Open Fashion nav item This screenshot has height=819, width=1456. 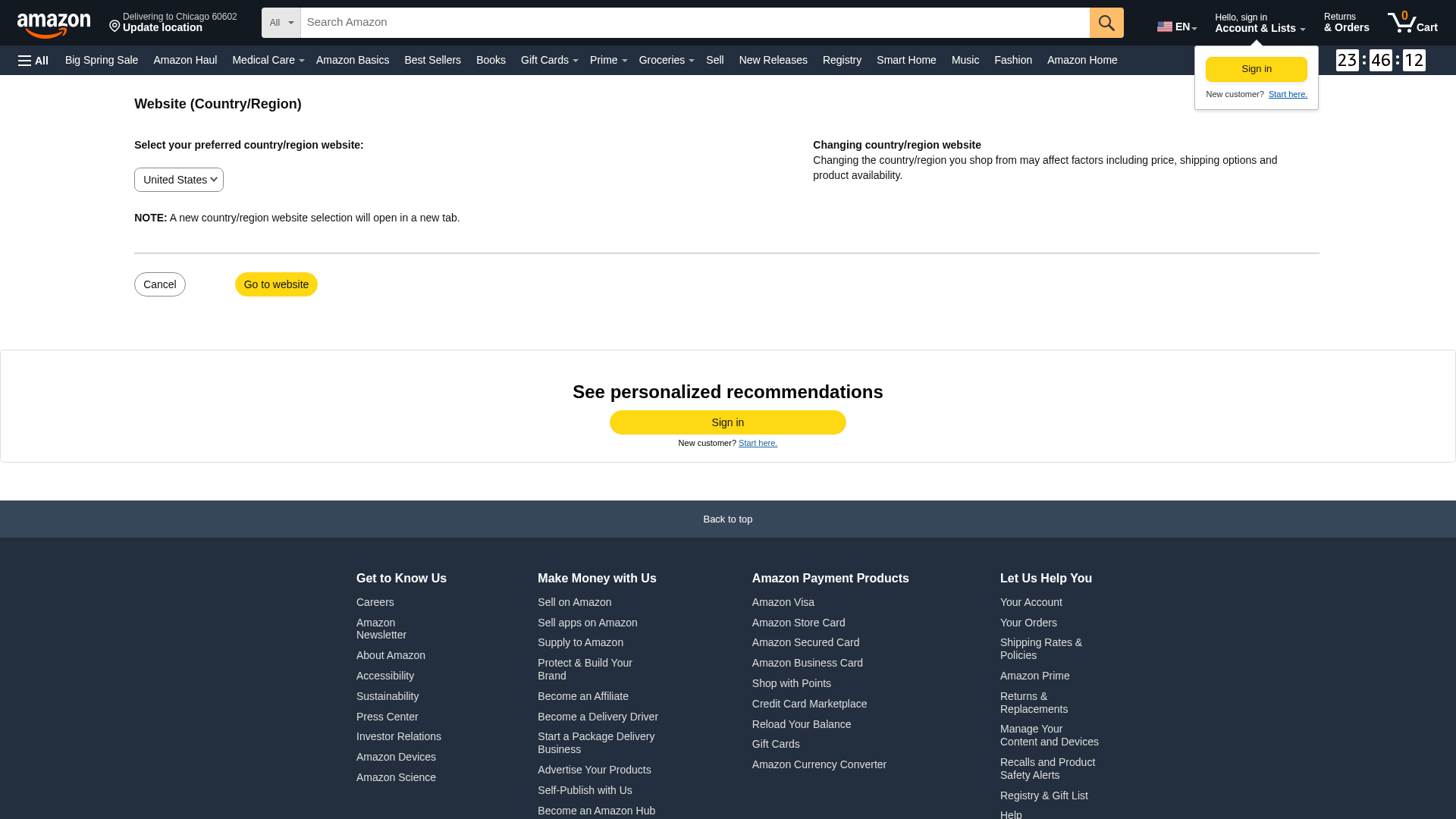point(1013,60)
